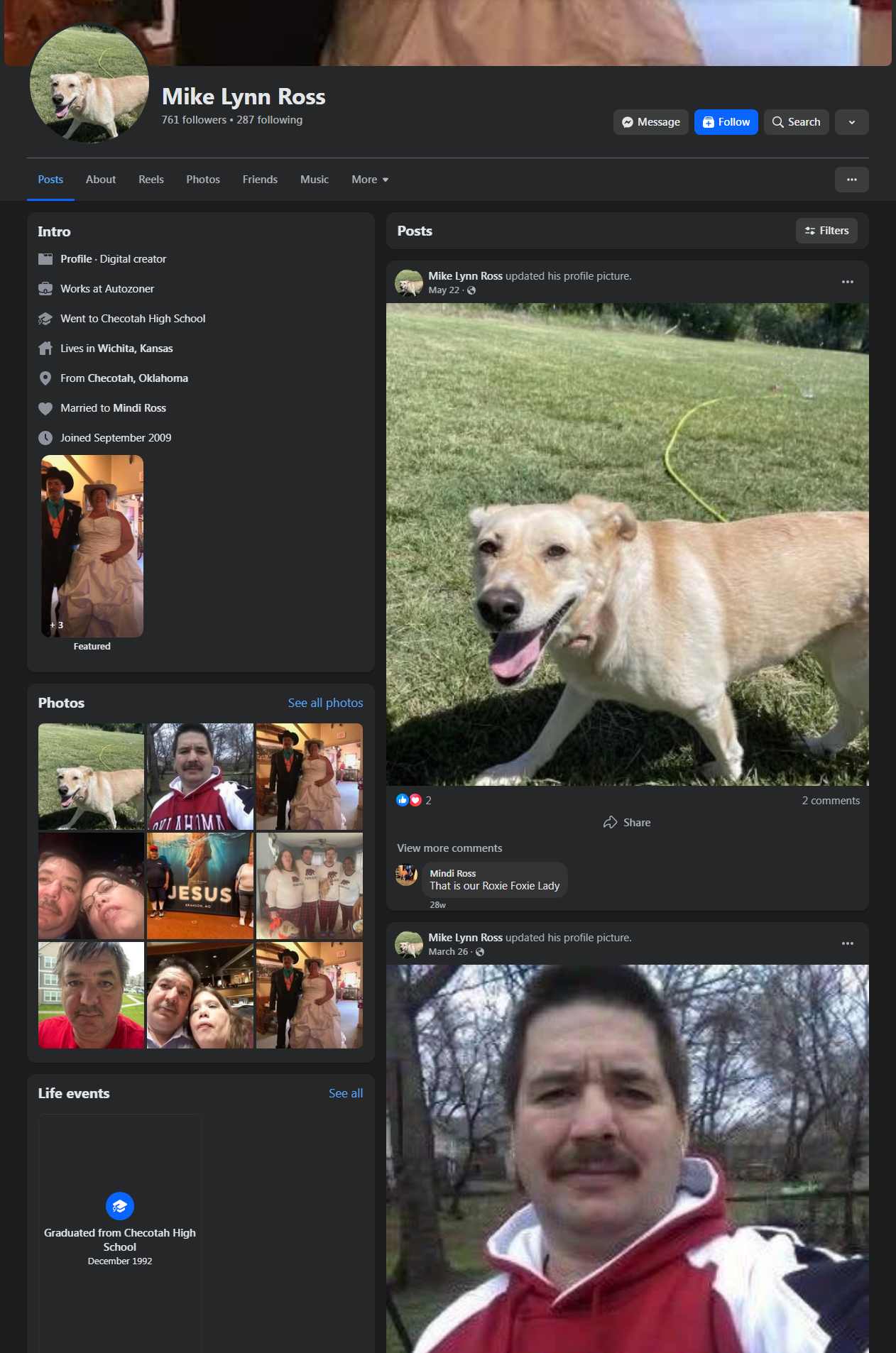Expand the chevron dropdown next to Search
Image resolution: width=896 pixels, height=1353 pixels.
851,122
